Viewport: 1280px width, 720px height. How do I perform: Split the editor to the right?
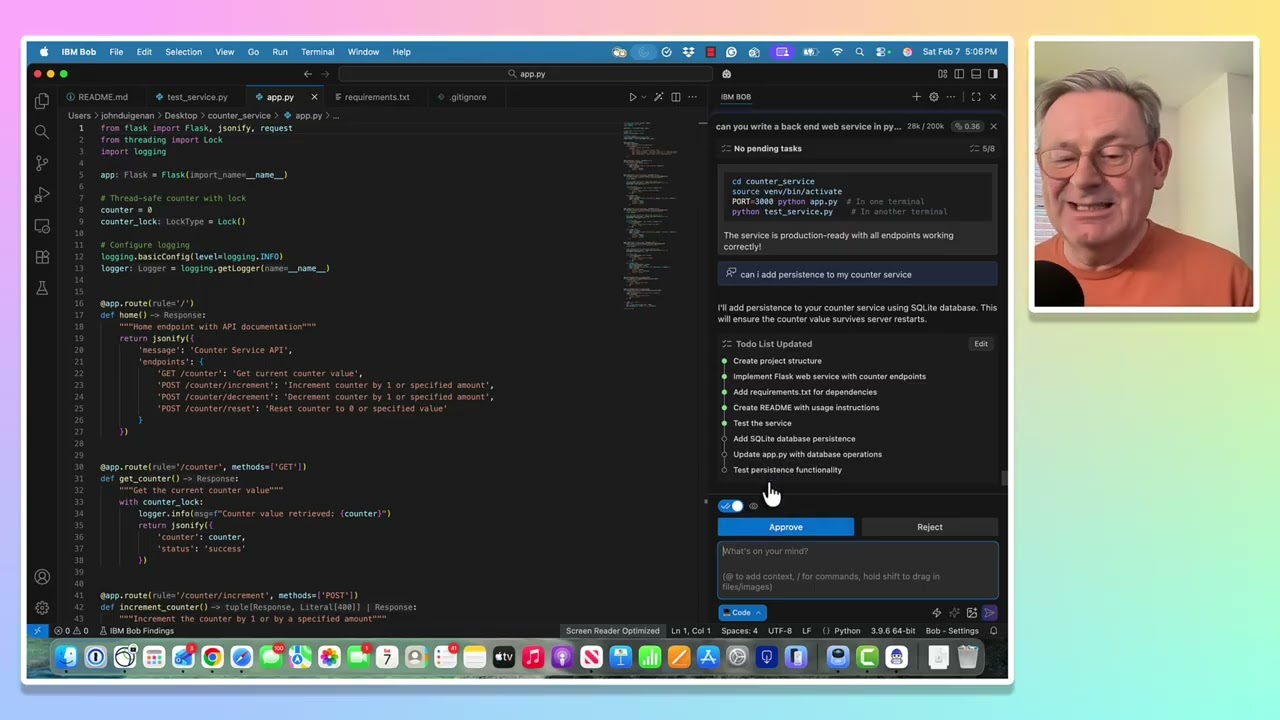[x=676, y=97]
